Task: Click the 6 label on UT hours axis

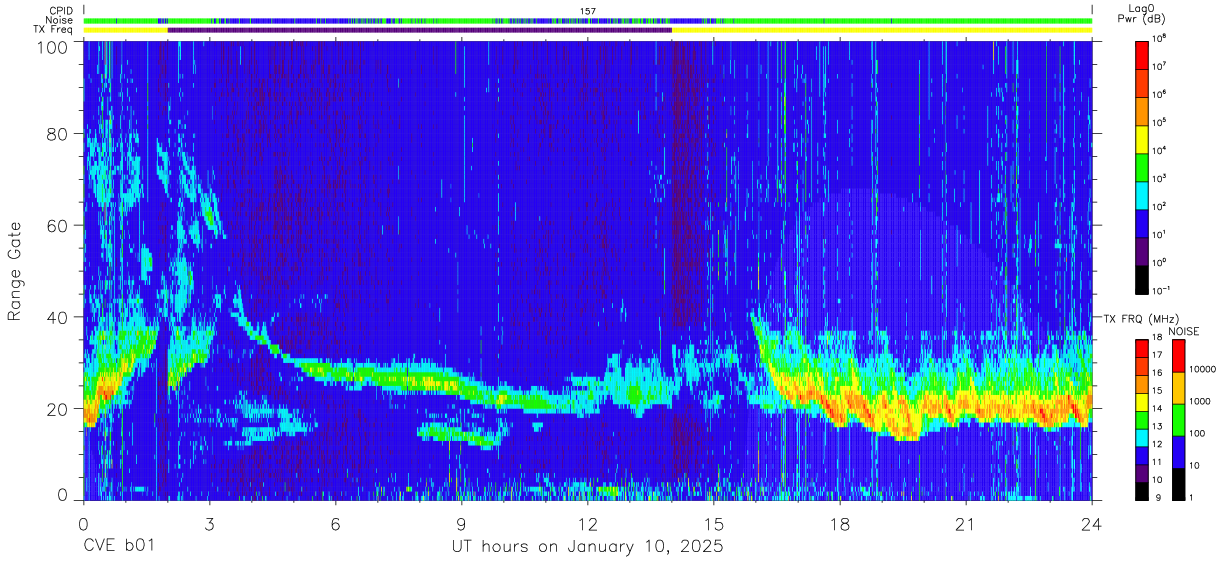Action: click(336, 524)
